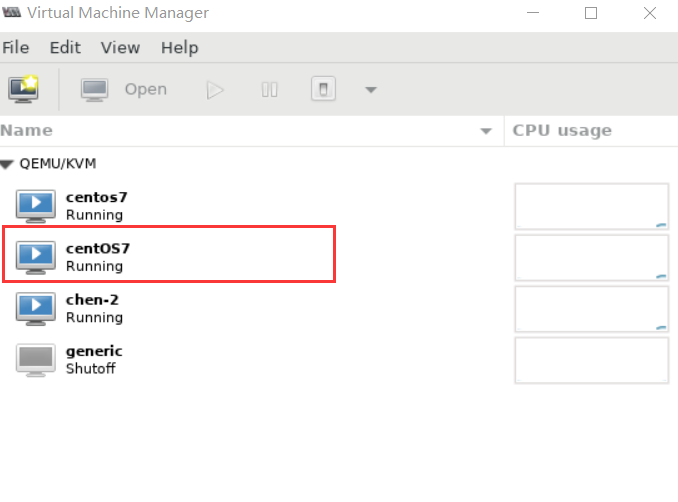The width and height of the screenshot is (678, 502).
Task: Click the CPU usage column header
Action: pyautogui.click(x=591, y=131)
